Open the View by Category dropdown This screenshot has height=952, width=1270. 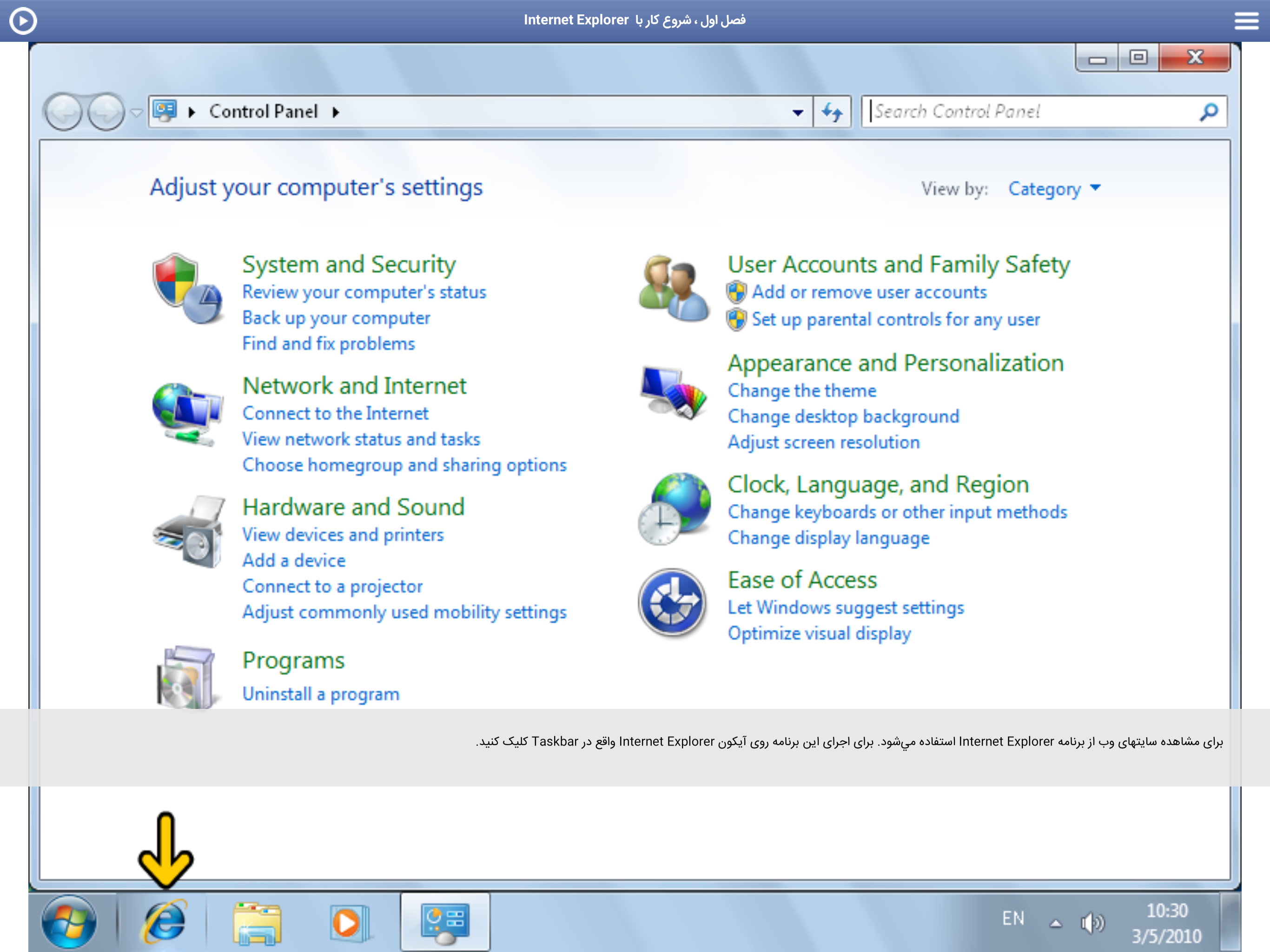pyautogui.click(x=1055, y=188)
